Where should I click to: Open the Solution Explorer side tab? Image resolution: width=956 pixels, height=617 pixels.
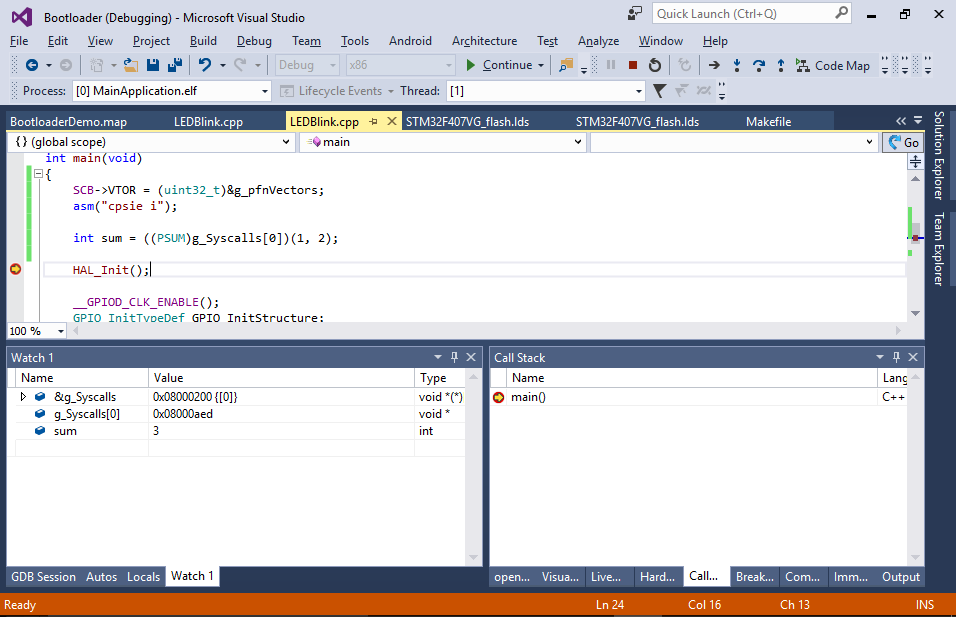(940, 155)
